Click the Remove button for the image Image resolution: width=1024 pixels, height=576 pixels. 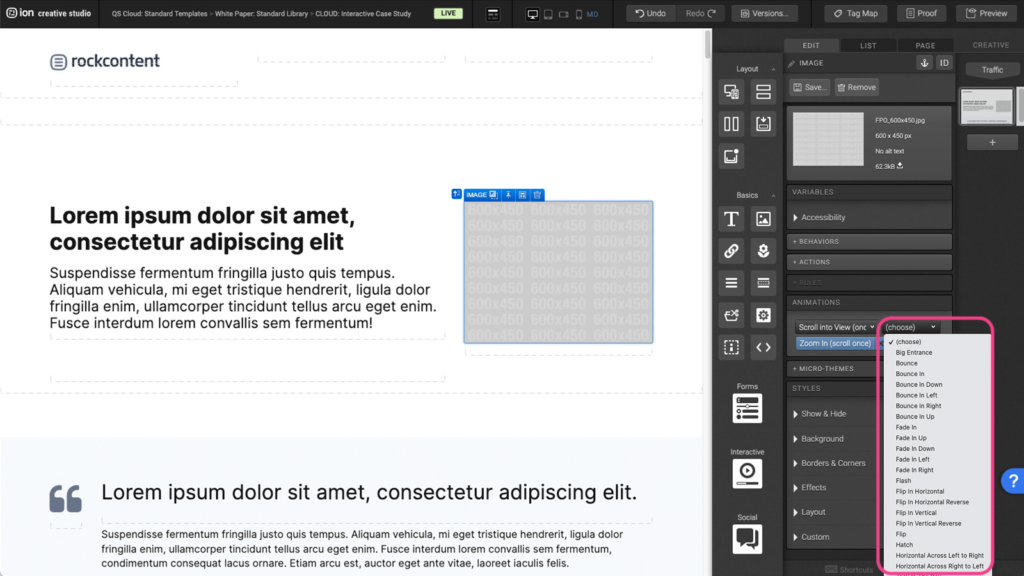[857, 87]
